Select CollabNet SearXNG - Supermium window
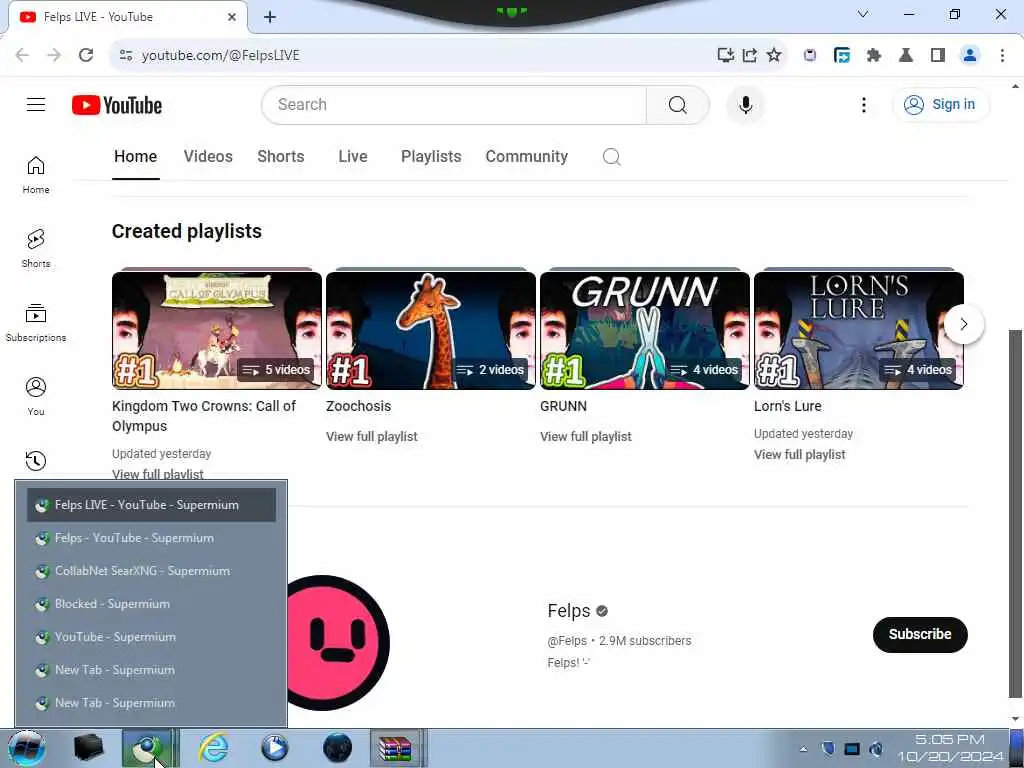The height and width of the screenshot is (768, 1024). click(152, 571)
